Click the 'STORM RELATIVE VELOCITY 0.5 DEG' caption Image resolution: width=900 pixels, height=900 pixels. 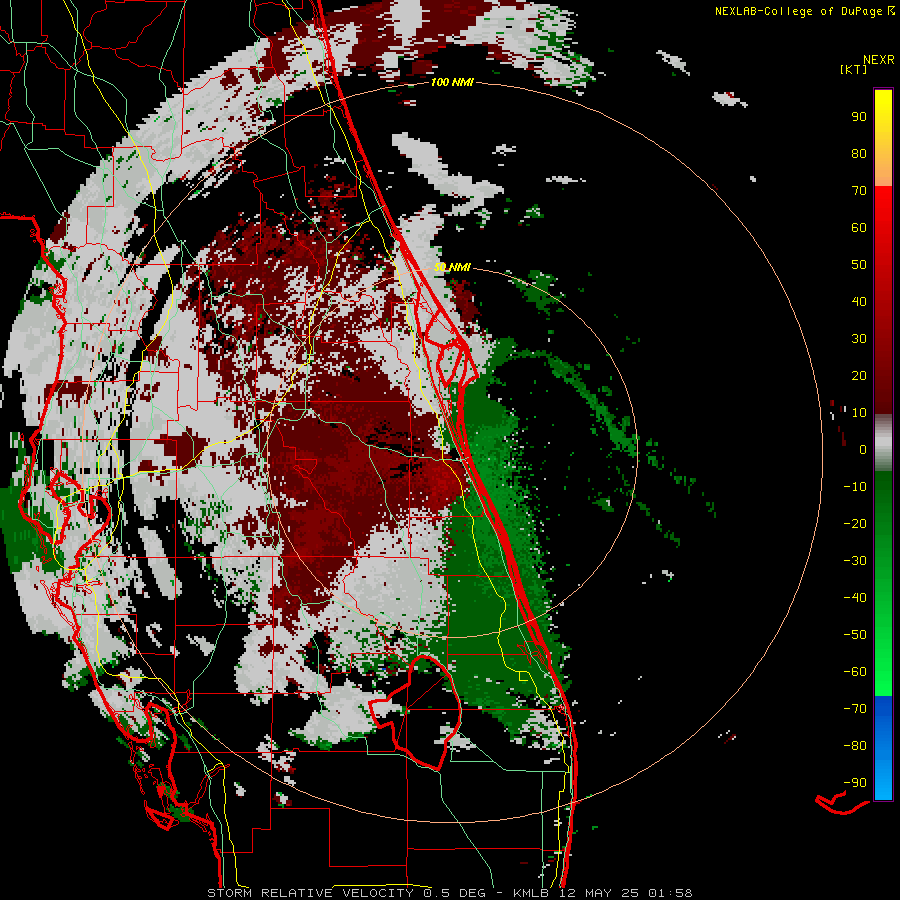(x=346, y=893)
